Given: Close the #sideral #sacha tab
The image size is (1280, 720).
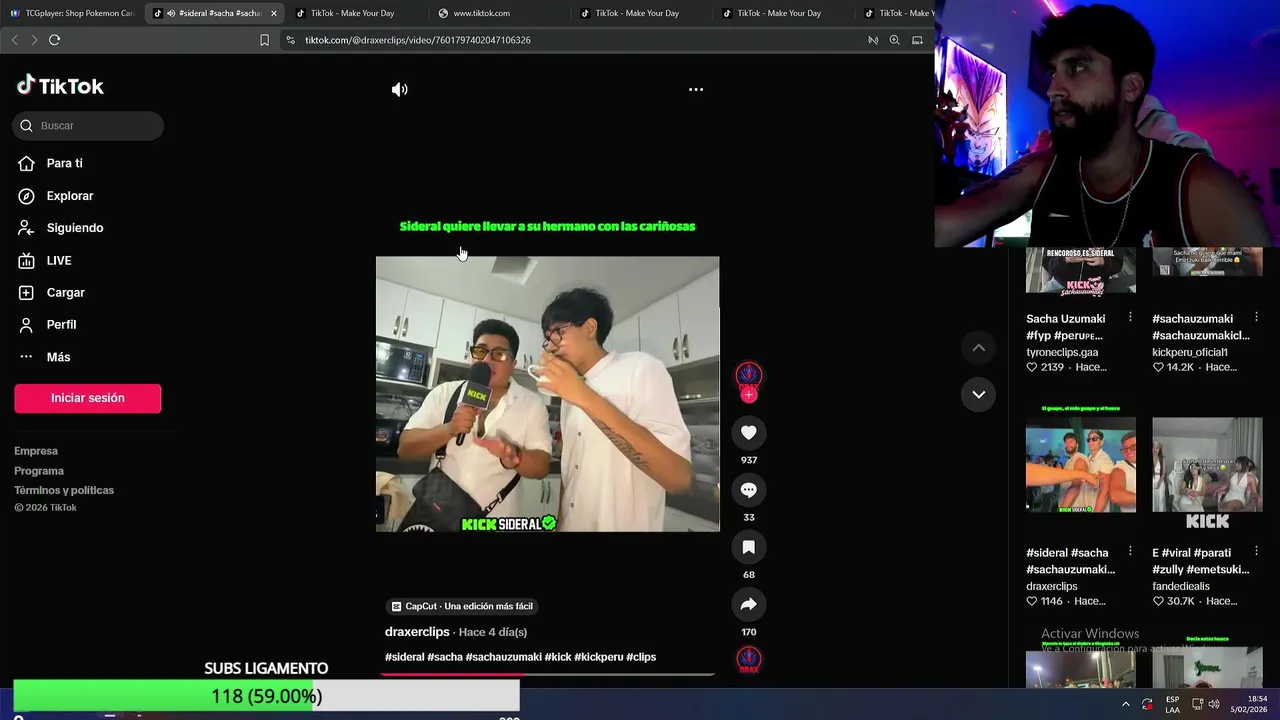Looking at the screenshot, I should tap(273, 13).
